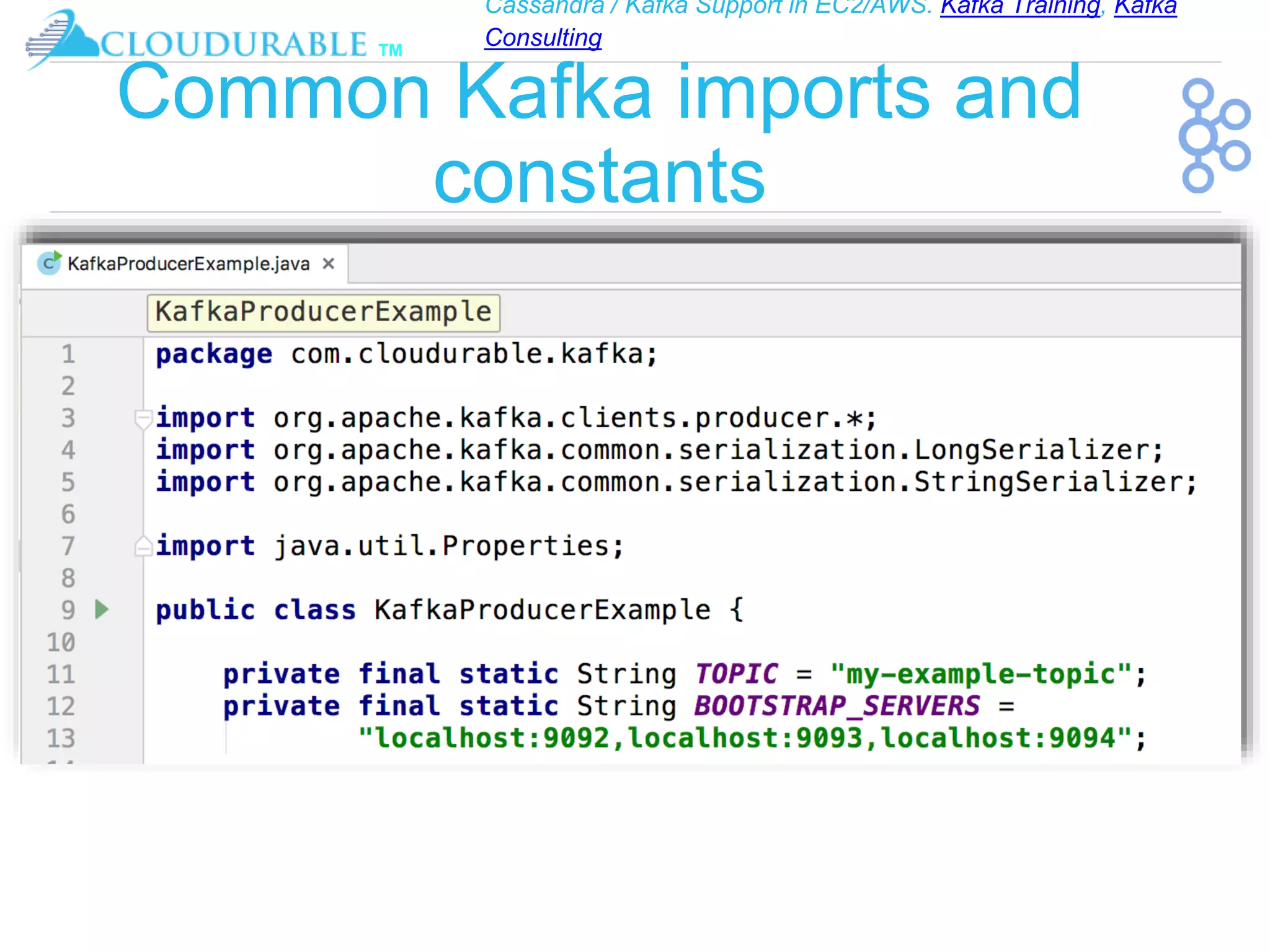The height and width of the screenshot is (952, 1270).
Task: Click the green run arrow on line 9
Action: (x=102, y=609)
